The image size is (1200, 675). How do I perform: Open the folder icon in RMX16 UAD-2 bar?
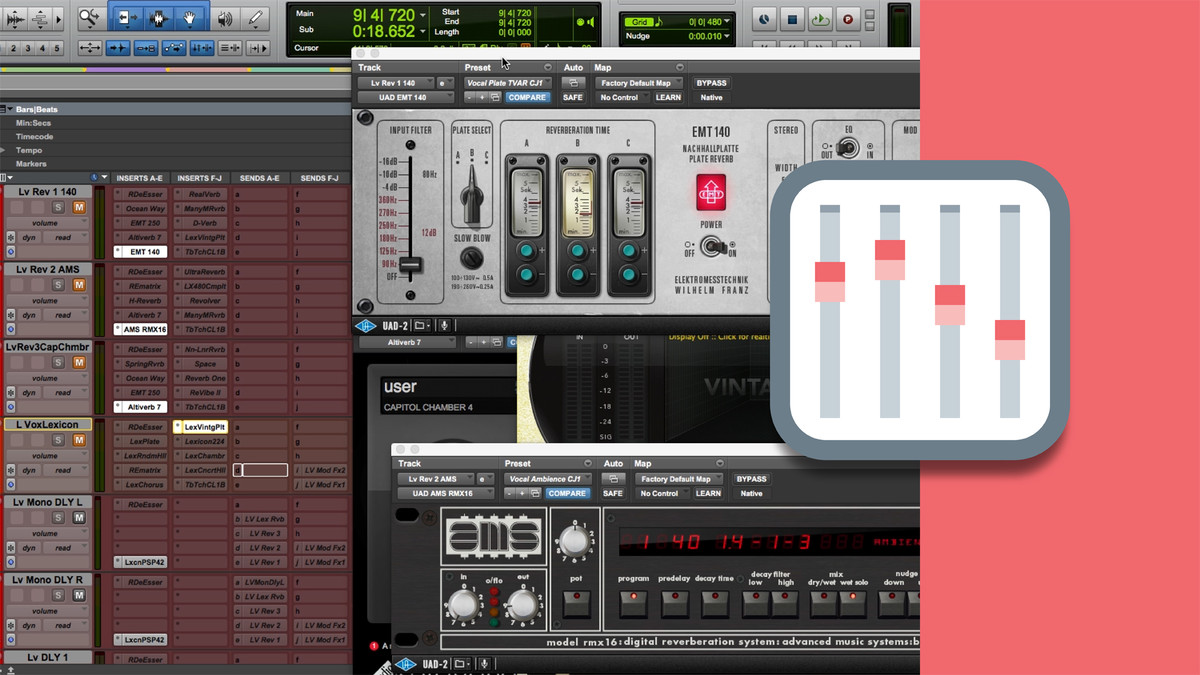click(461, 664)
